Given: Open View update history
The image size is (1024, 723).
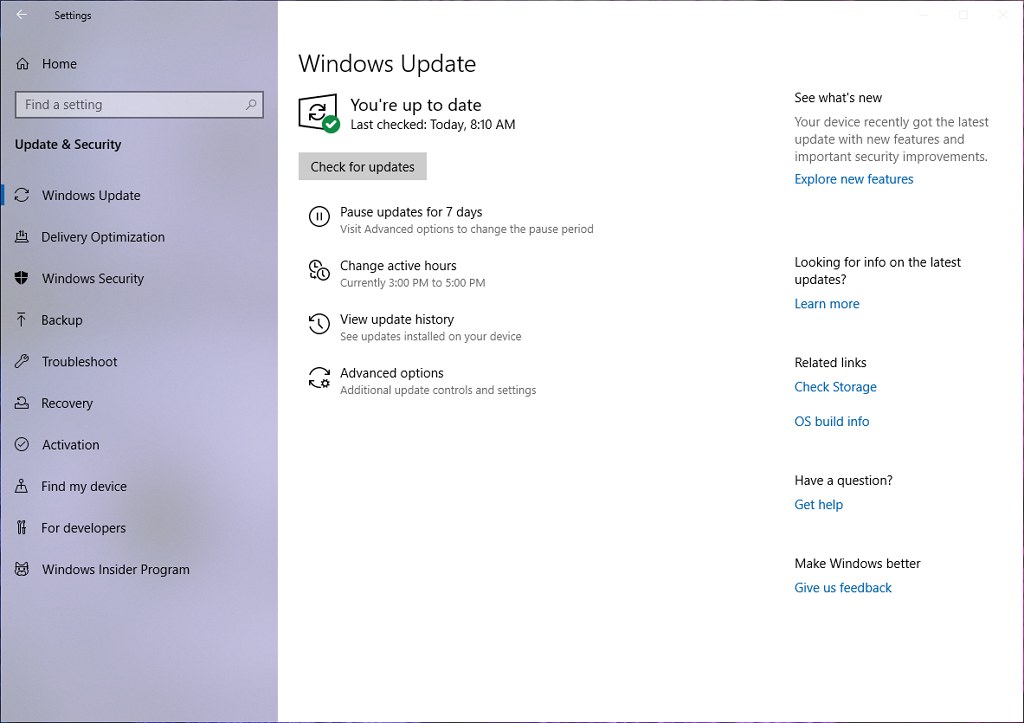Looking at the screenshot, I should pos(415,327).
